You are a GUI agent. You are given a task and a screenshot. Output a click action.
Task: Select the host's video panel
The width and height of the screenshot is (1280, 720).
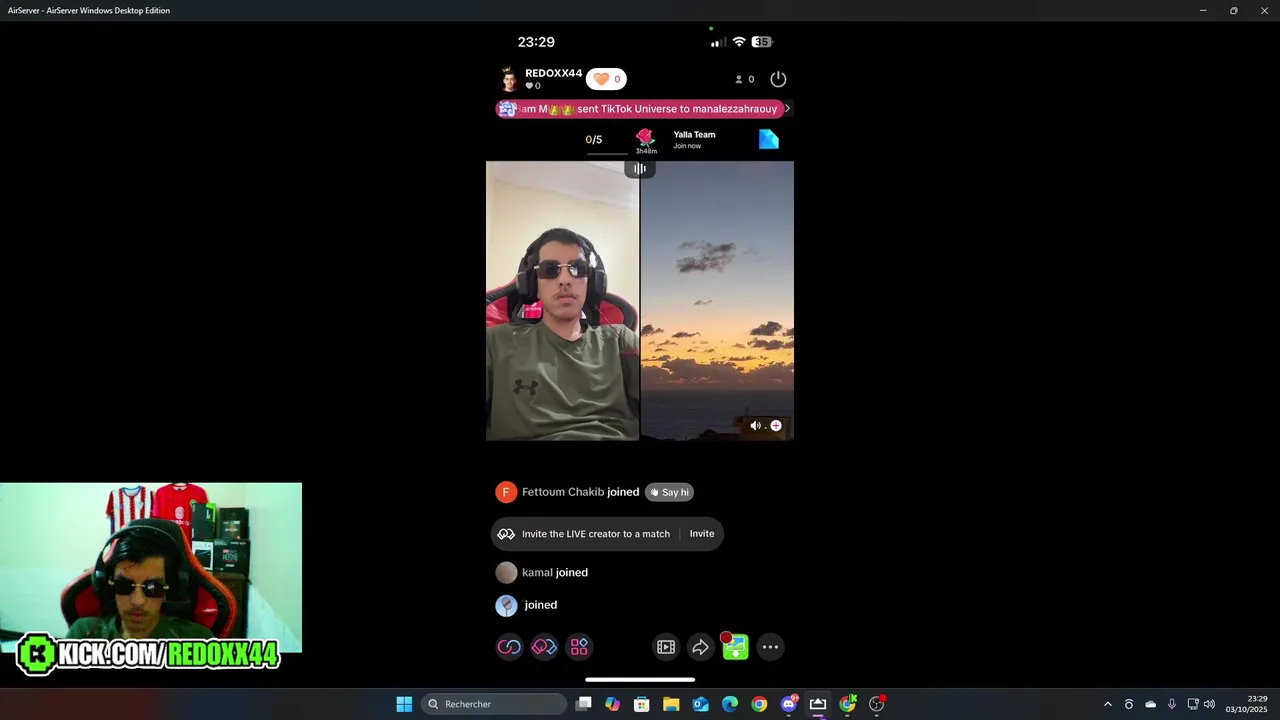point(562,300)
